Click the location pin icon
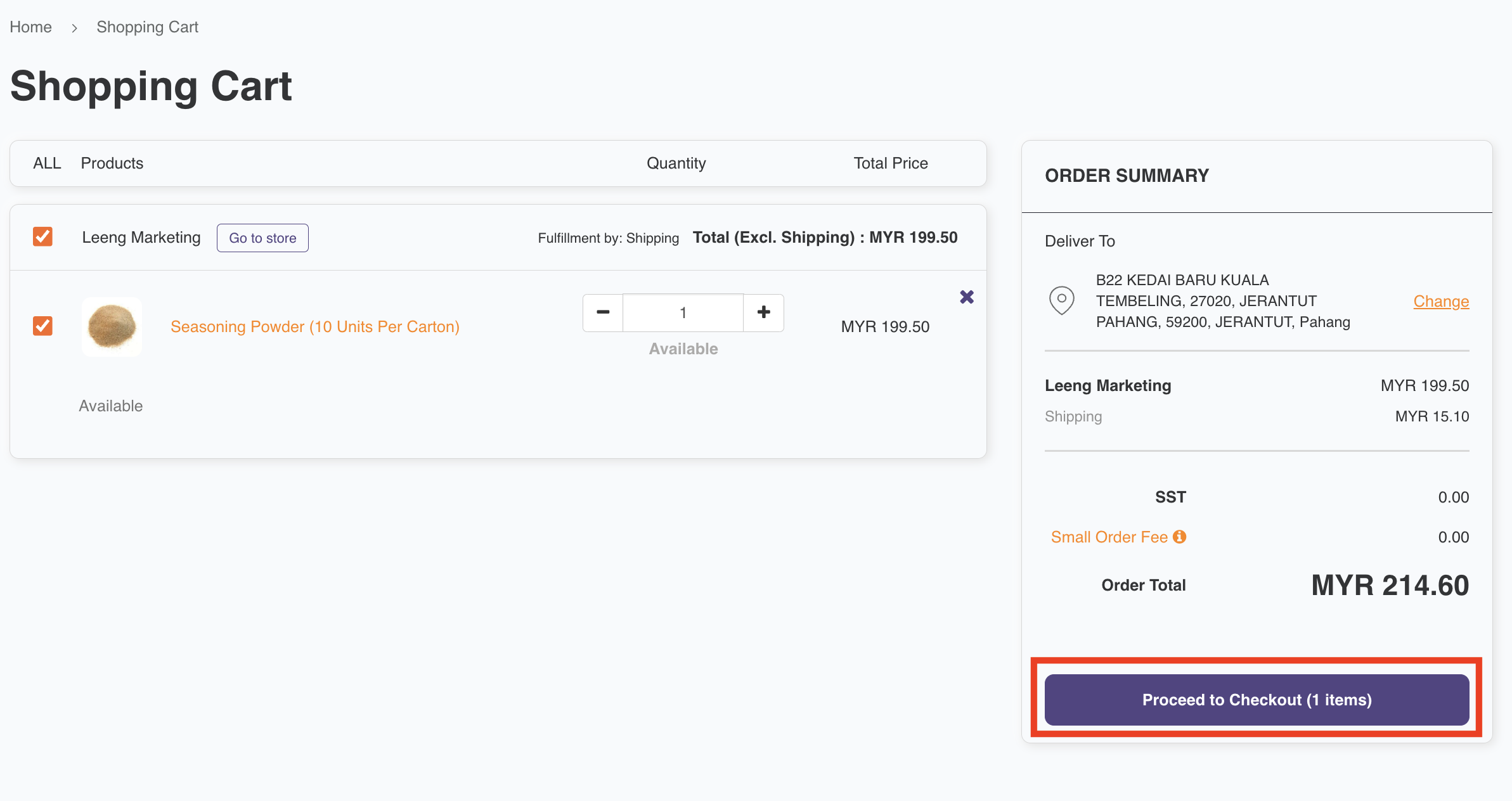Screen dimensions: 1512x801 [1061, 300]
